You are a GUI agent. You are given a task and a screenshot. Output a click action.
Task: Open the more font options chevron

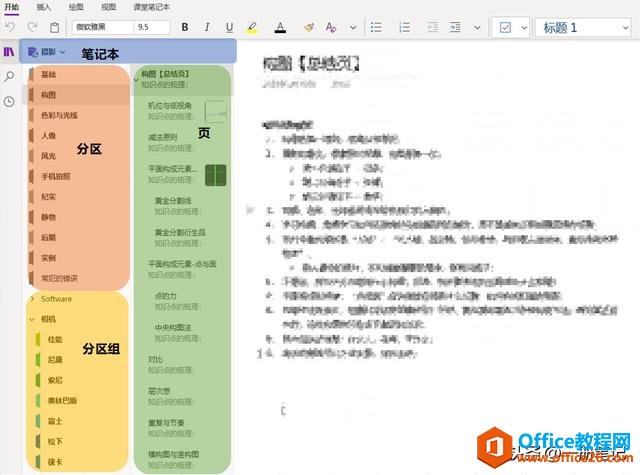tap(353, 28)
